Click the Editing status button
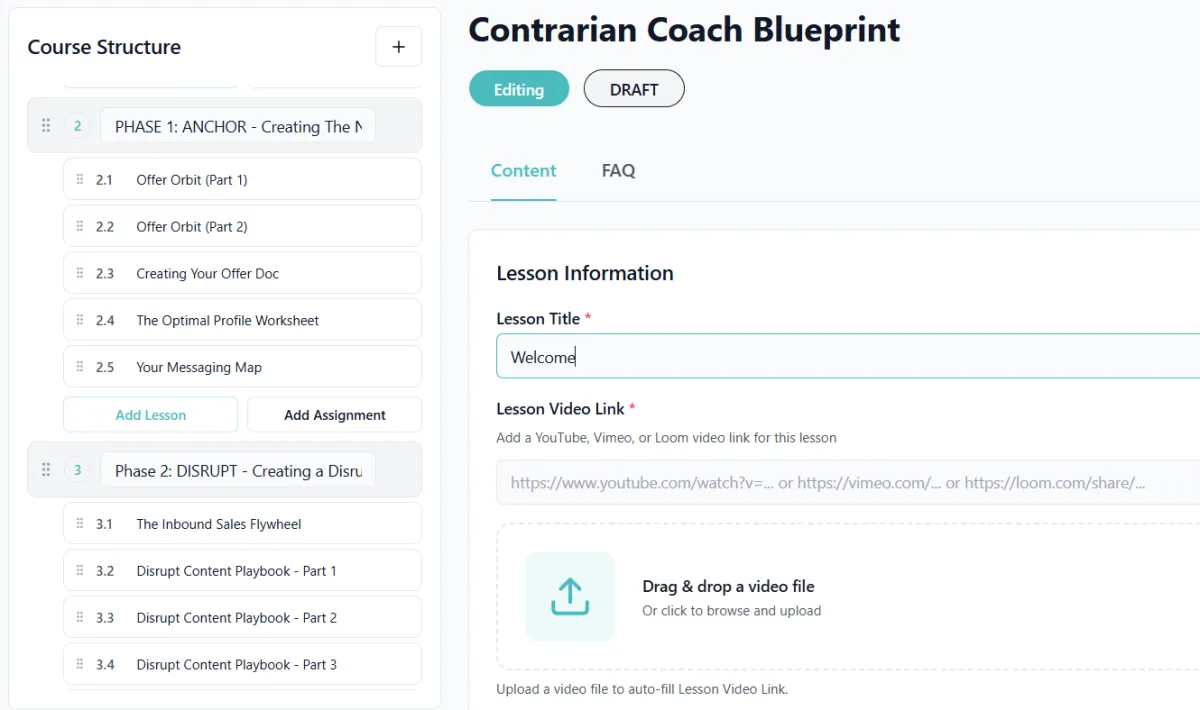 [x=519, y=89]
